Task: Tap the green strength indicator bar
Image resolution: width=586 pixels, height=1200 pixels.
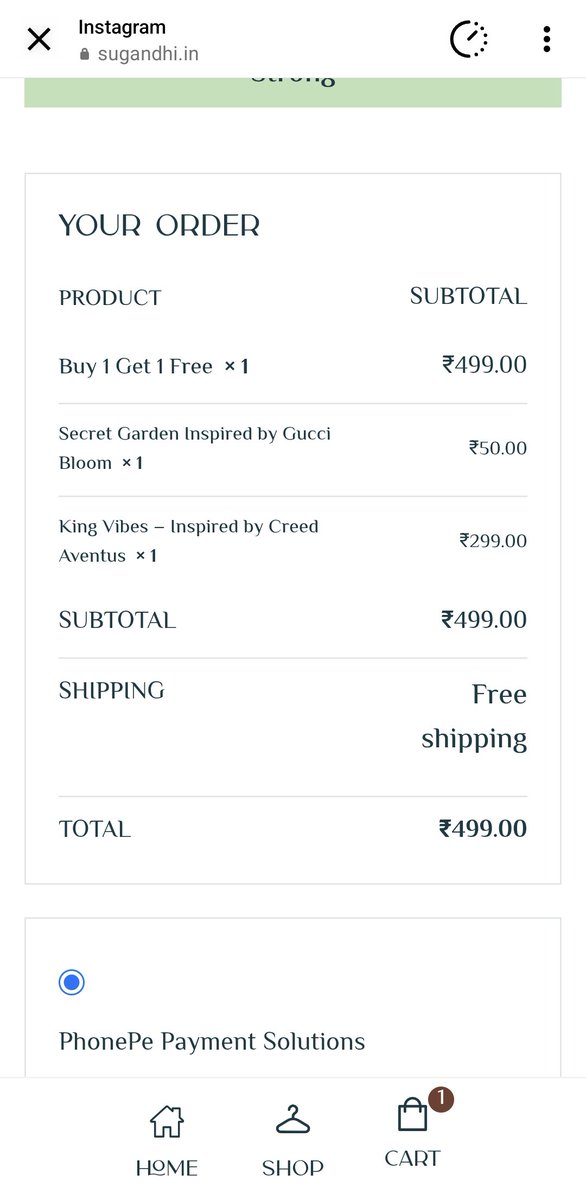Action: coord(293,92)
